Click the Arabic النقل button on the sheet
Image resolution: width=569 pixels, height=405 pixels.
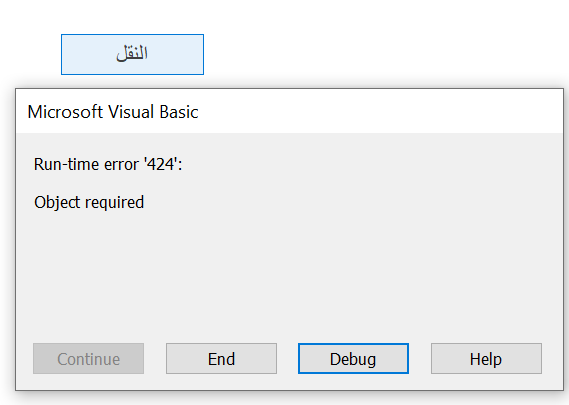click(132, 54)
